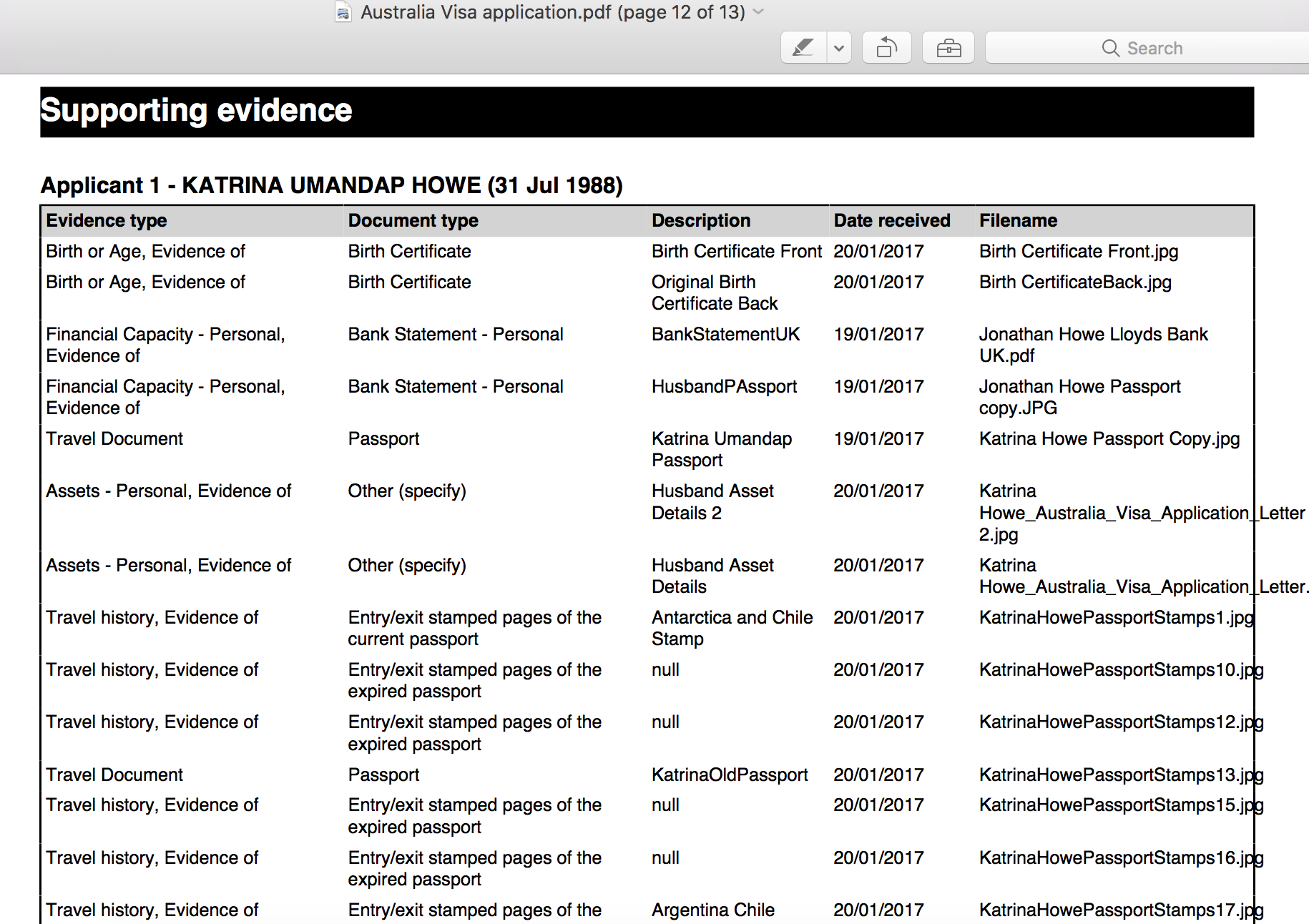Click the Original Birth Certificate Back description
Viewport: 1309px width, 924px height.
click(x=715, y=293)
